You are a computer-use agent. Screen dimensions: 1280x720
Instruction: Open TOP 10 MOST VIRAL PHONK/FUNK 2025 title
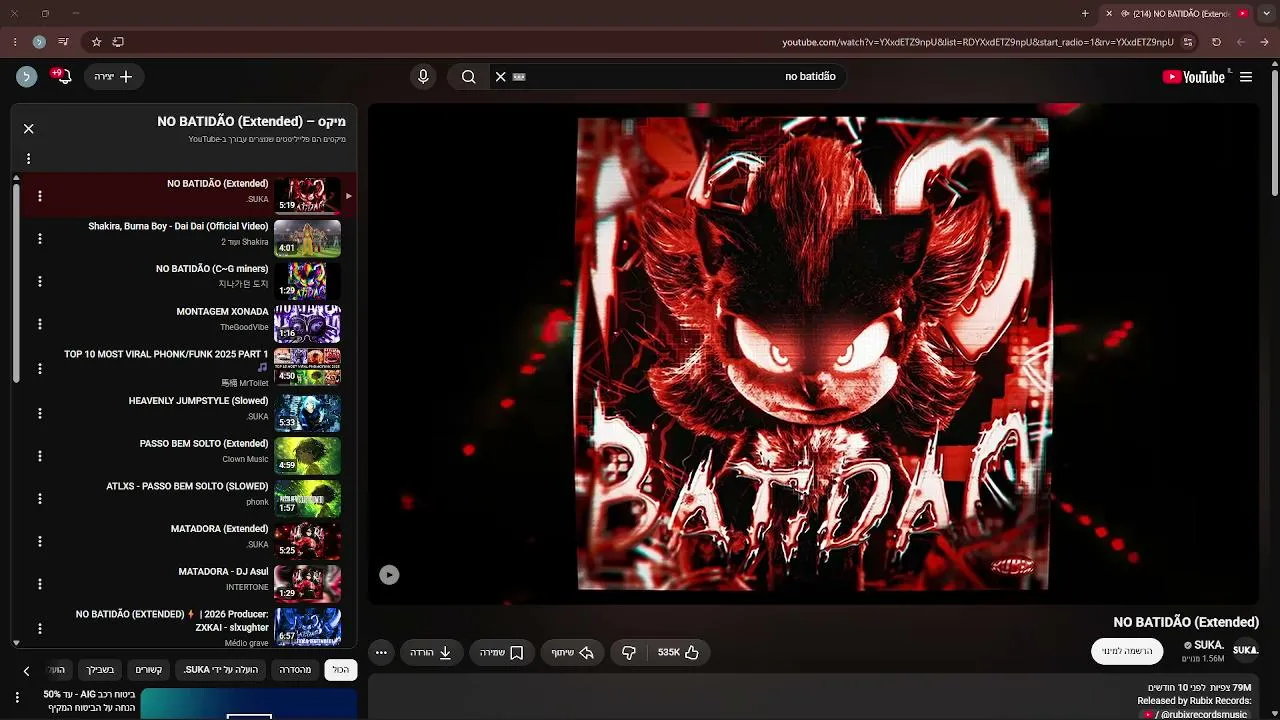(x=166, y=354)
